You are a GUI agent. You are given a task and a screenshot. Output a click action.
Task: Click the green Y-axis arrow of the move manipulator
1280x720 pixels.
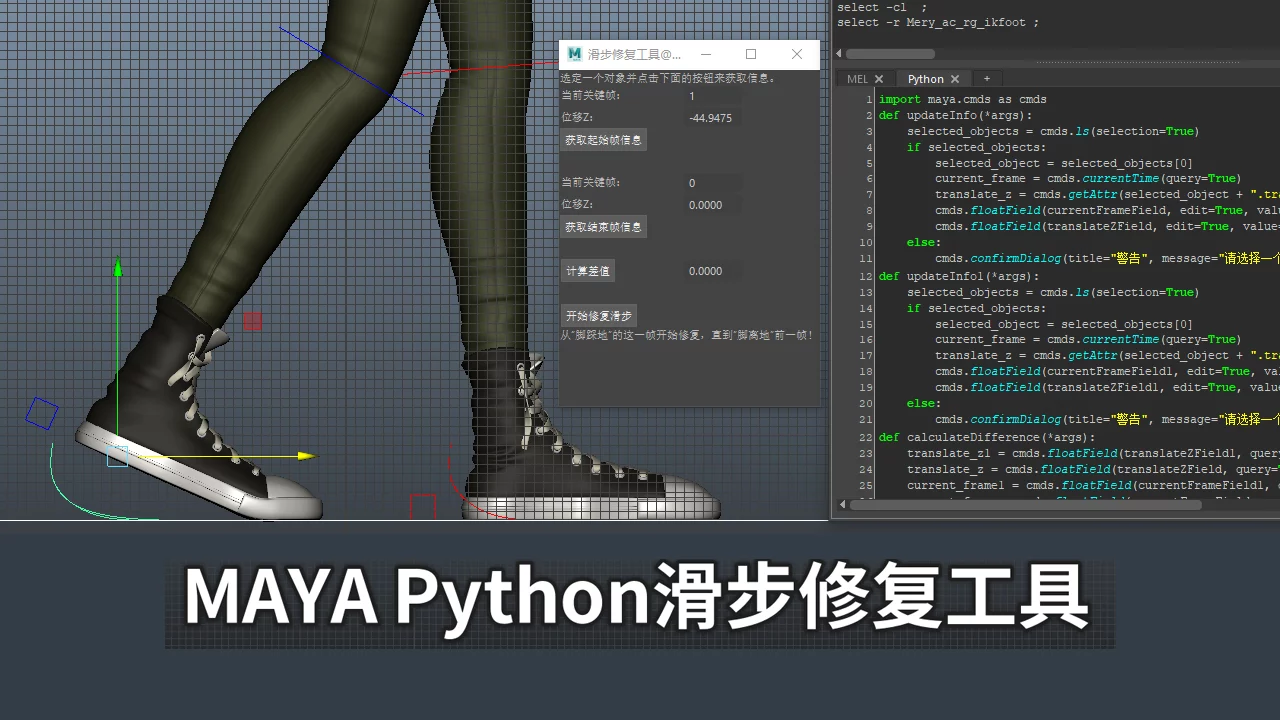click(x=118, y=269)
